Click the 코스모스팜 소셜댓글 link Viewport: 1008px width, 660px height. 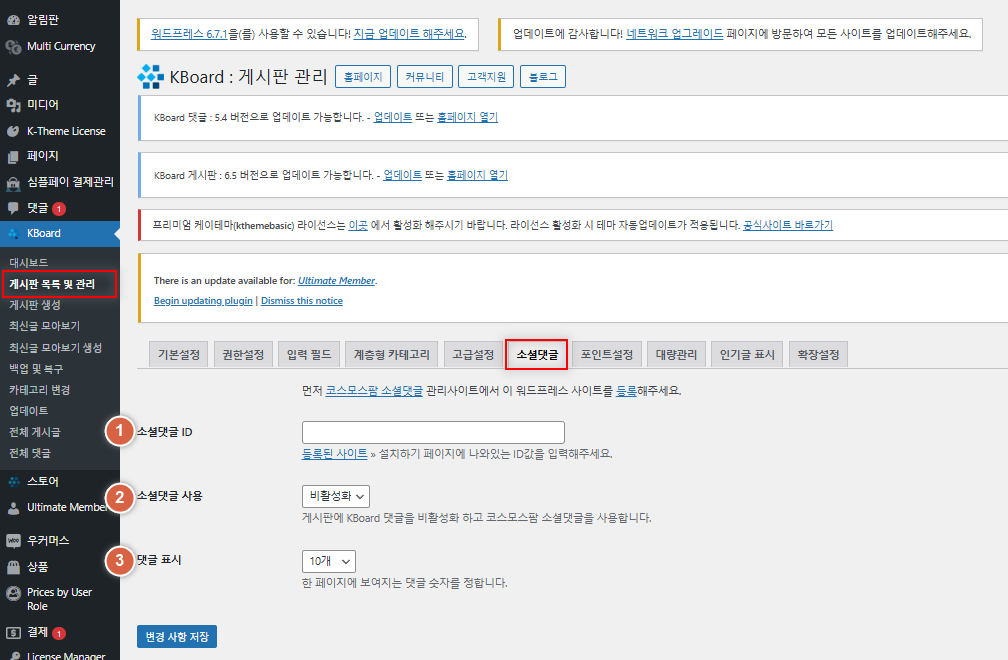[374, 391]
